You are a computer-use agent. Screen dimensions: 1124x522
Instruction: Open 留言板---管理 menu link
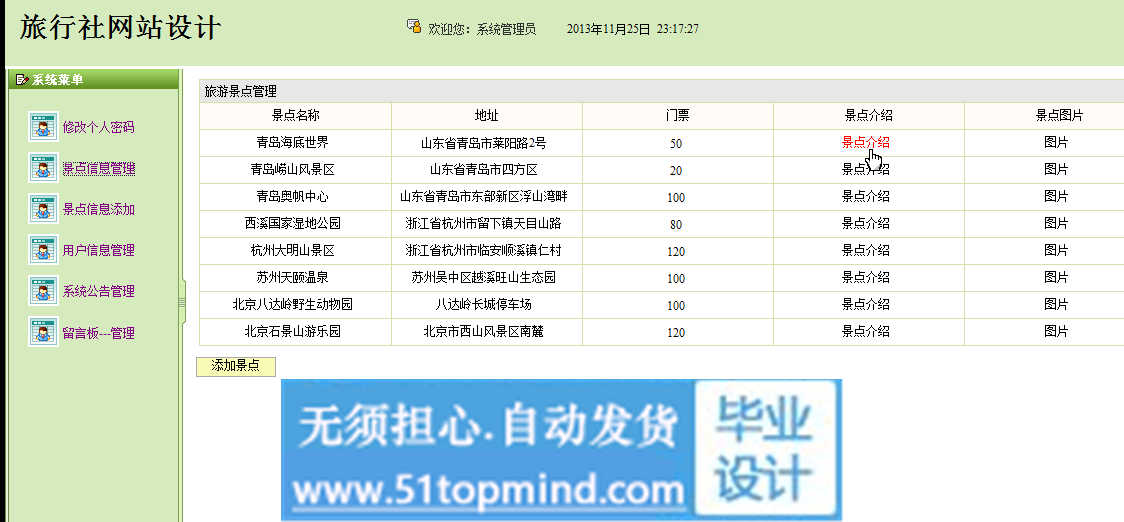click(x=99, y=333)
